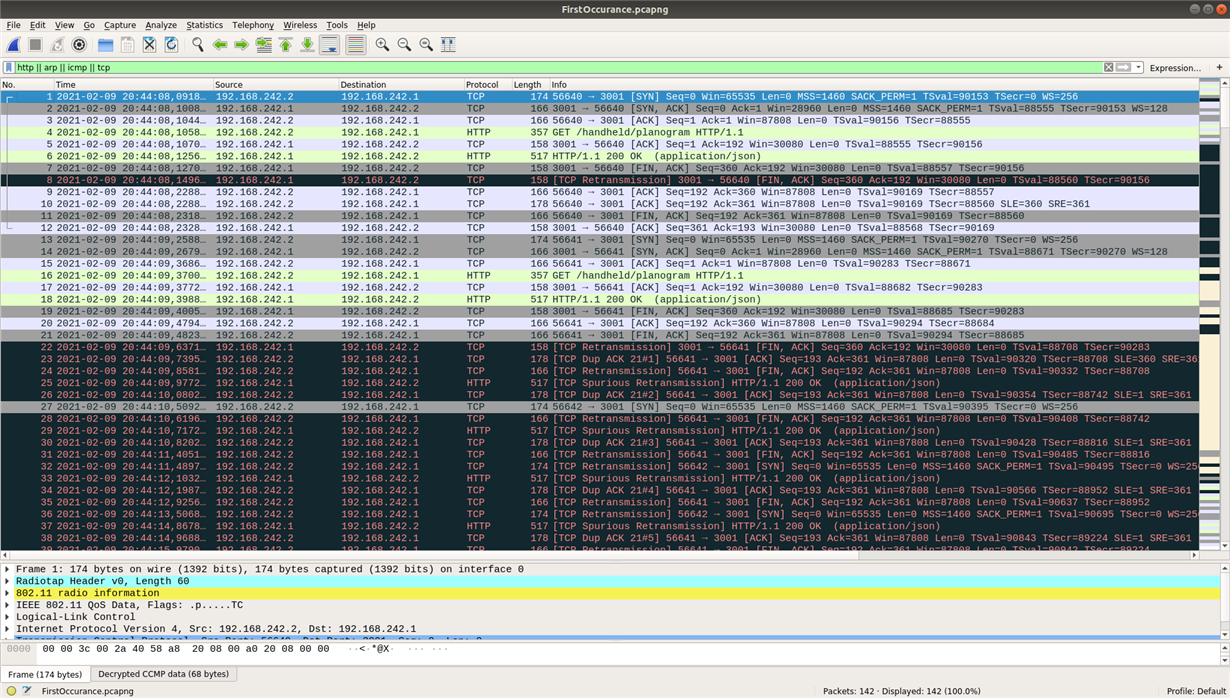Apply the display filter arrow
1230x698 pixels.
coord(1123,68)
